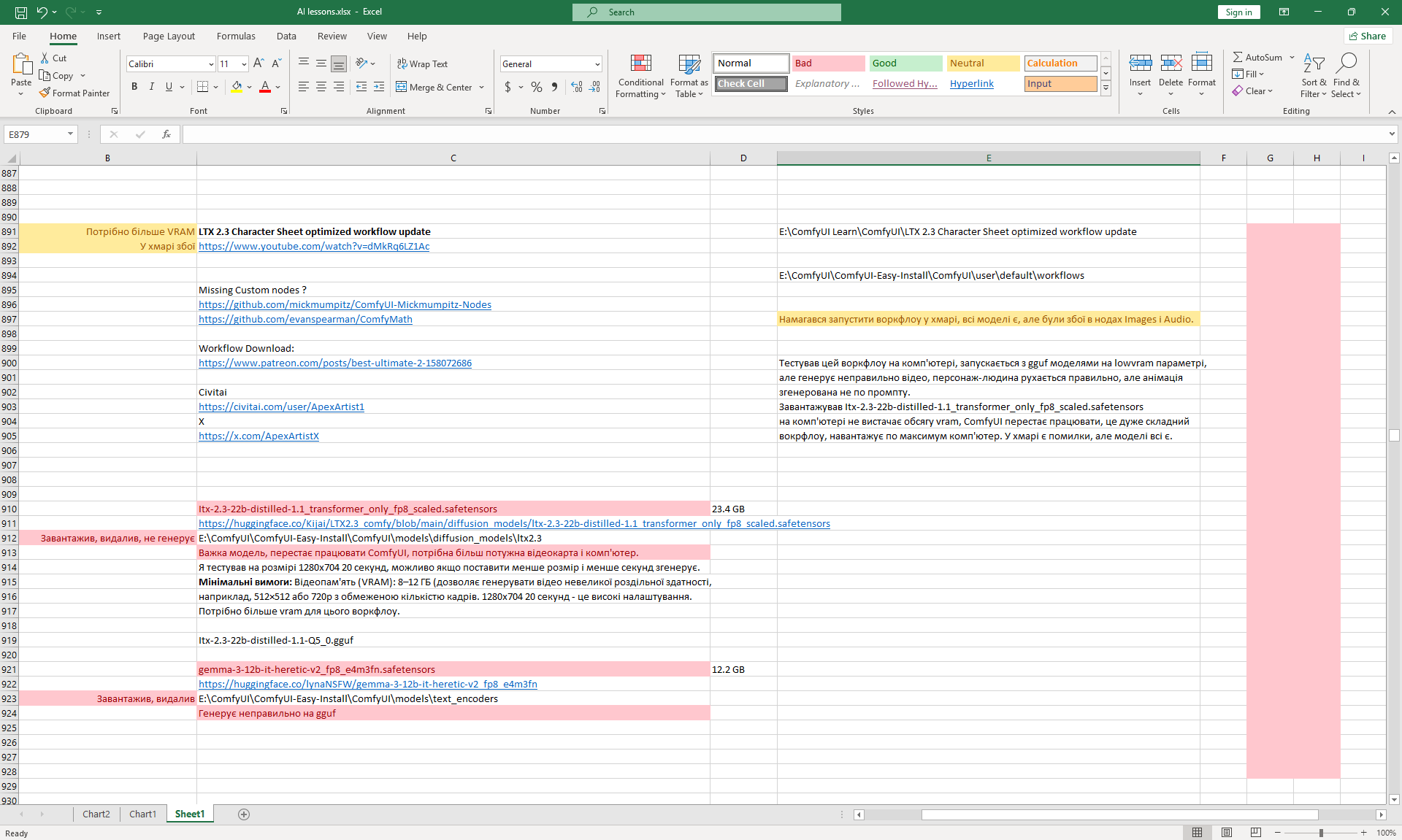Switch to the Chart2 sheet tab
Screen dimensions: 1402x840
[96, 814]
